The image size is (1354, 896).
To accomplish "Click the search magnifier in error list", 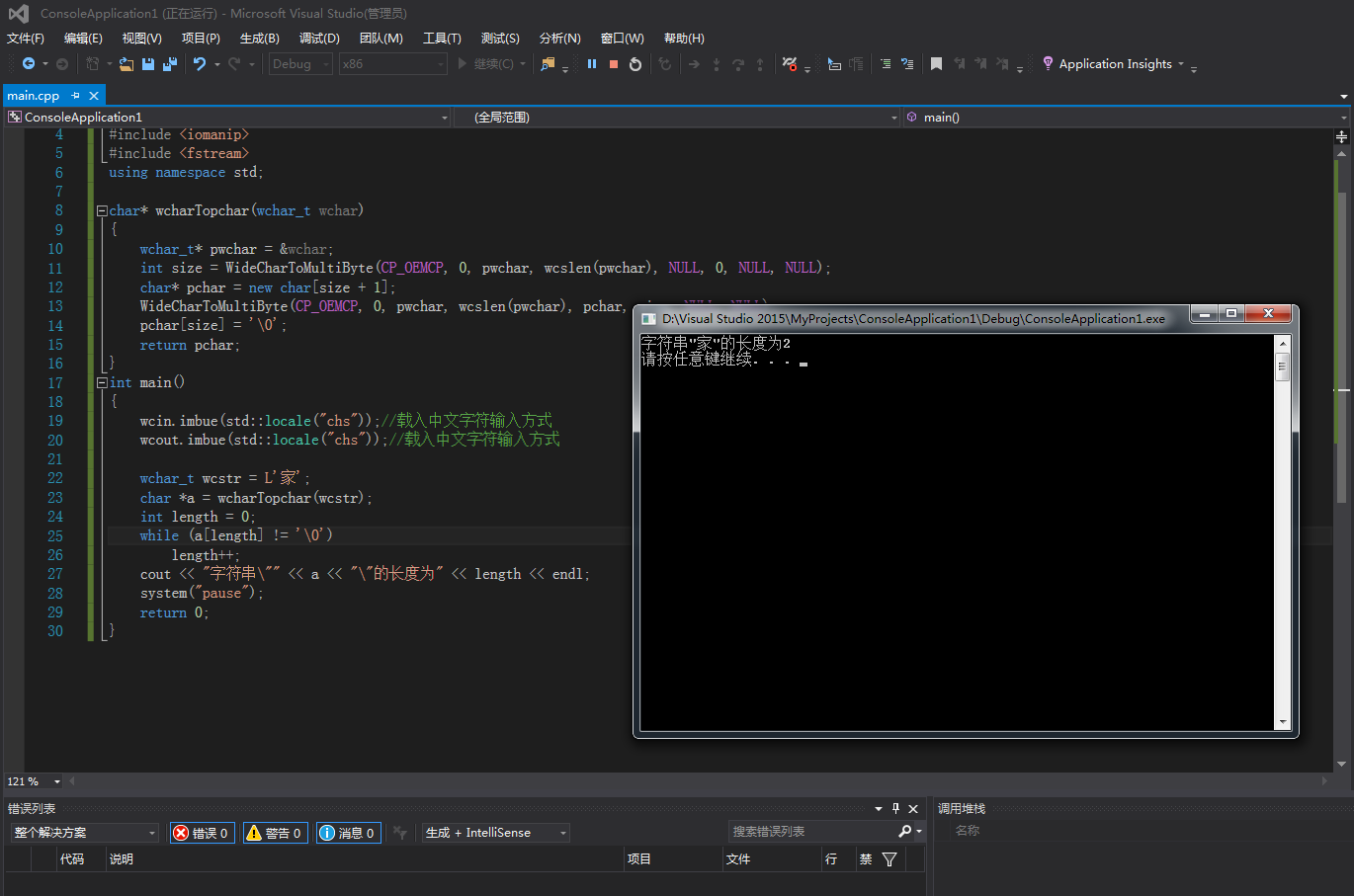I will (904, 832).
